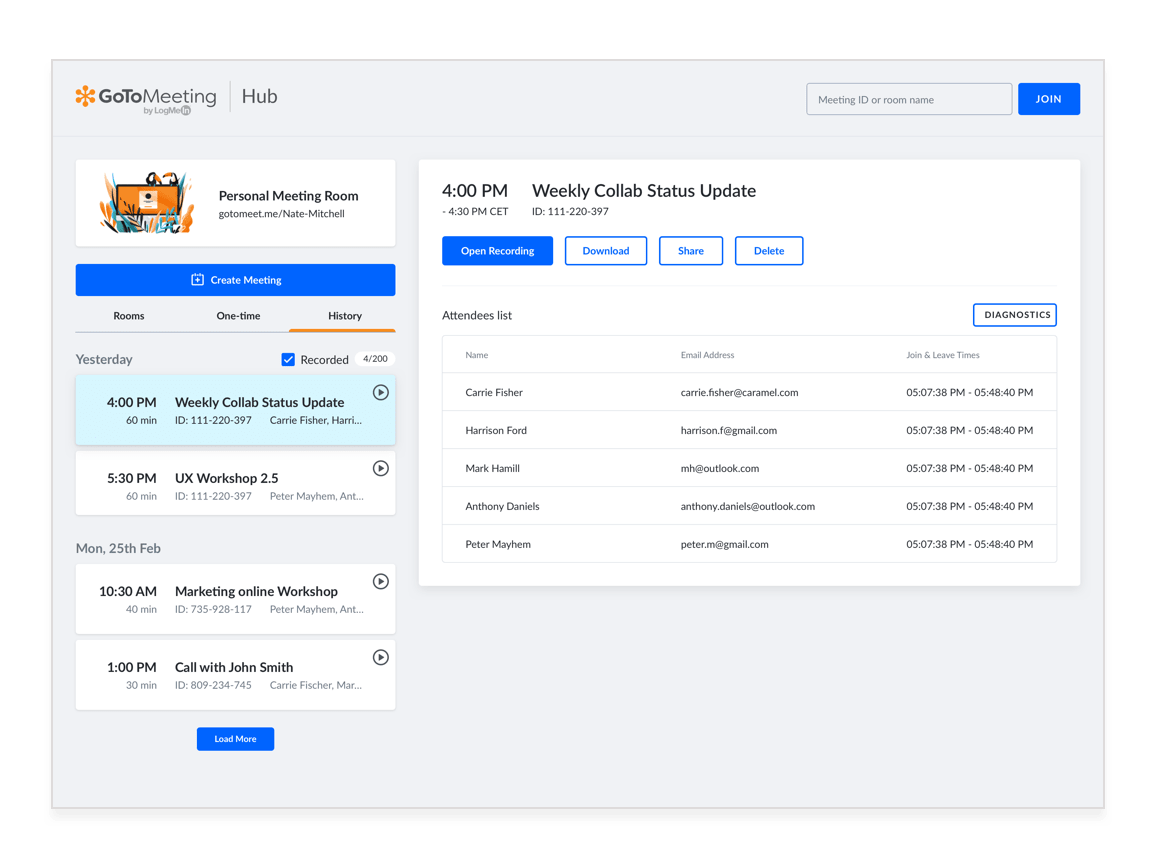Download the meeting recording
Viewport: 1154px width, 868px height.
pos(606,250)
